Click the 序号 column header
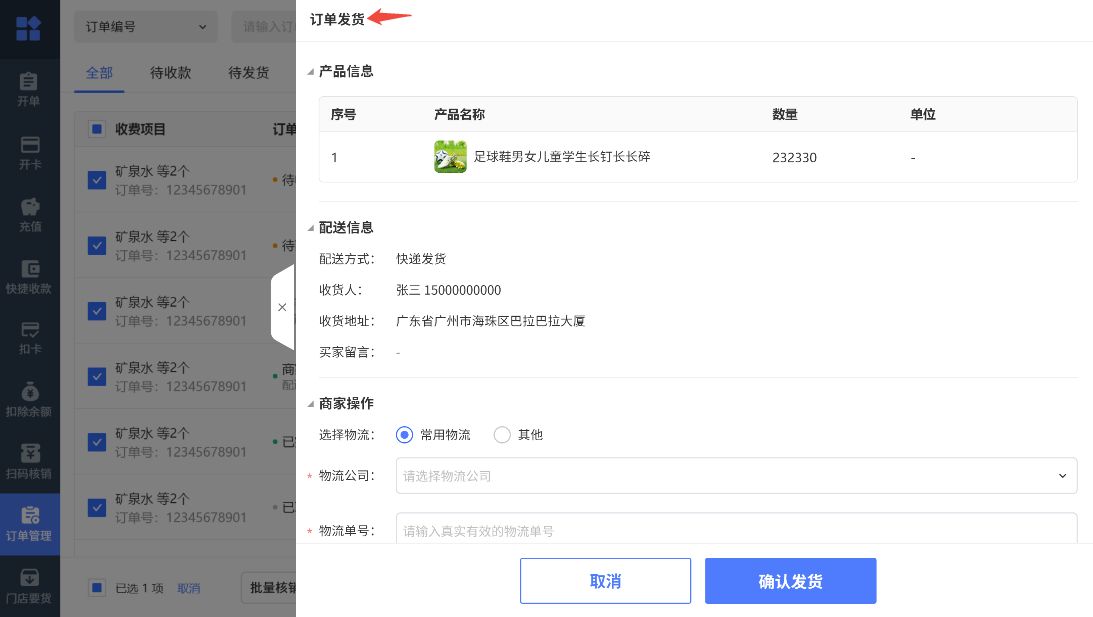This screenshot has width=1093, height=617. pos(343,114)
